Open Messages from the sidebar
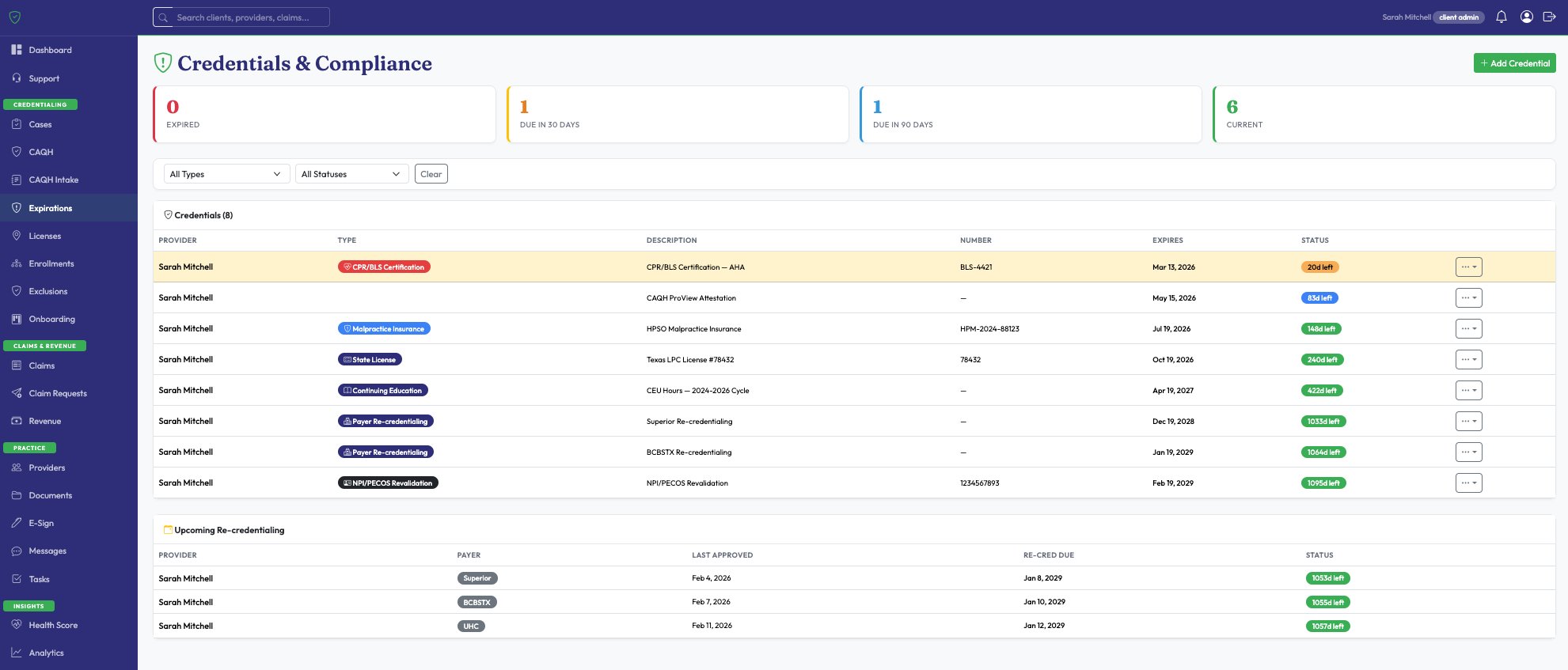This screenshot has width=1568, height=670. pyautogui.click(x=47, y=551)
